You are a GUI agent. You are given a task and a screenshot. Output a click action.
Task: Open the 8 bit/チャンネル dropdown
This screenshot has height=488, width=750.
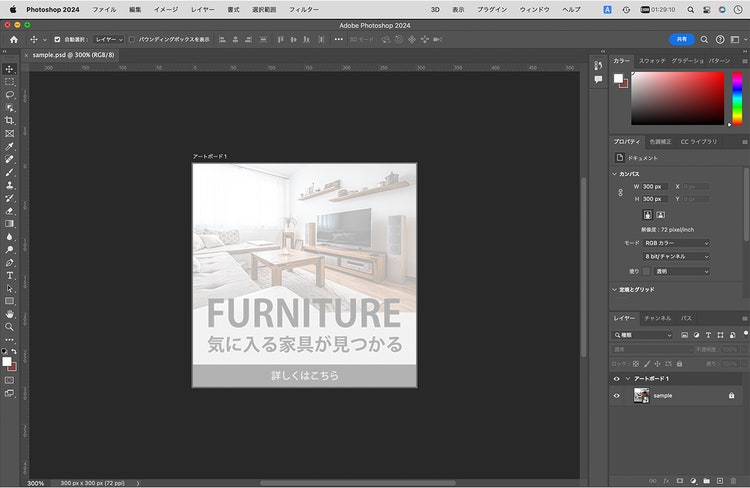tap(676, 257)
